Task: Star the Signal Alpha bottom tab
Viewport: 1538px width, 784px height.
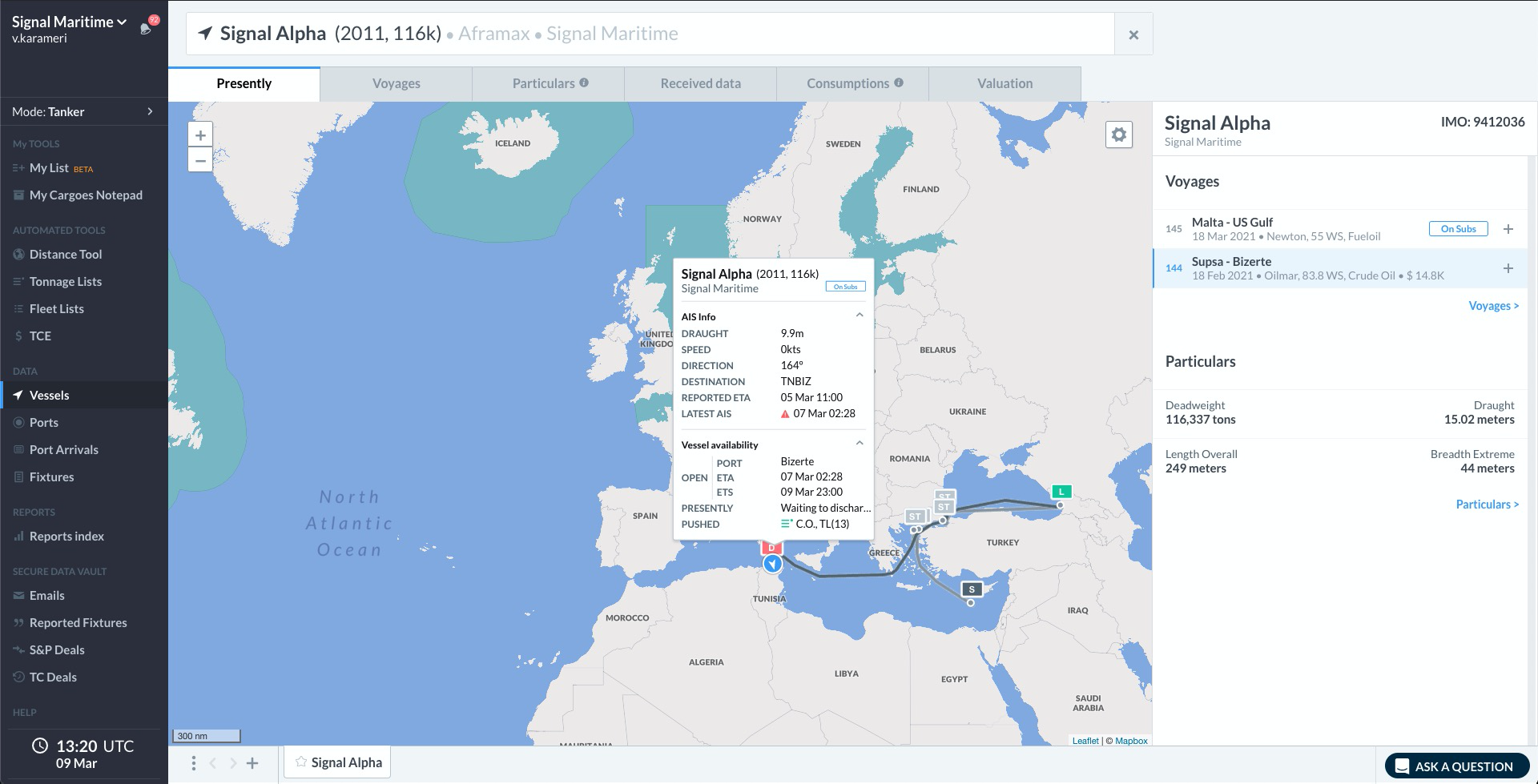Action: (300, 762)
